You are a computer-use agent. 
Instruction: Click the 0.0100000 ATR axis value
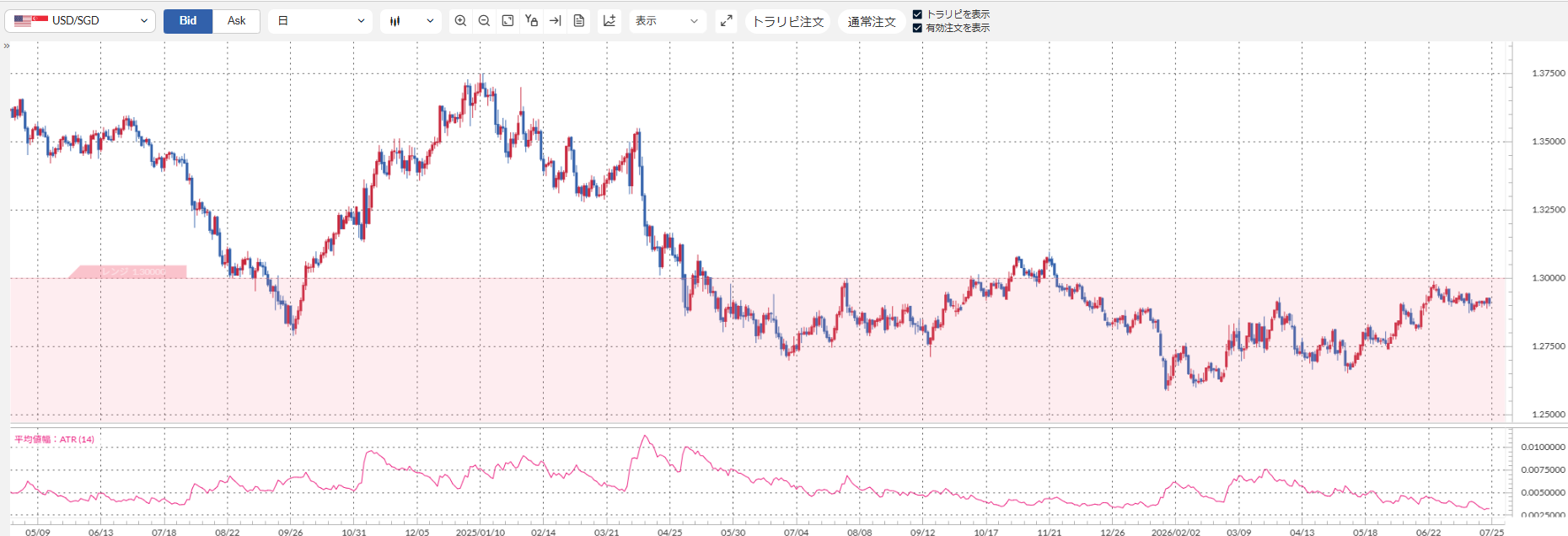pos(1543,447)
